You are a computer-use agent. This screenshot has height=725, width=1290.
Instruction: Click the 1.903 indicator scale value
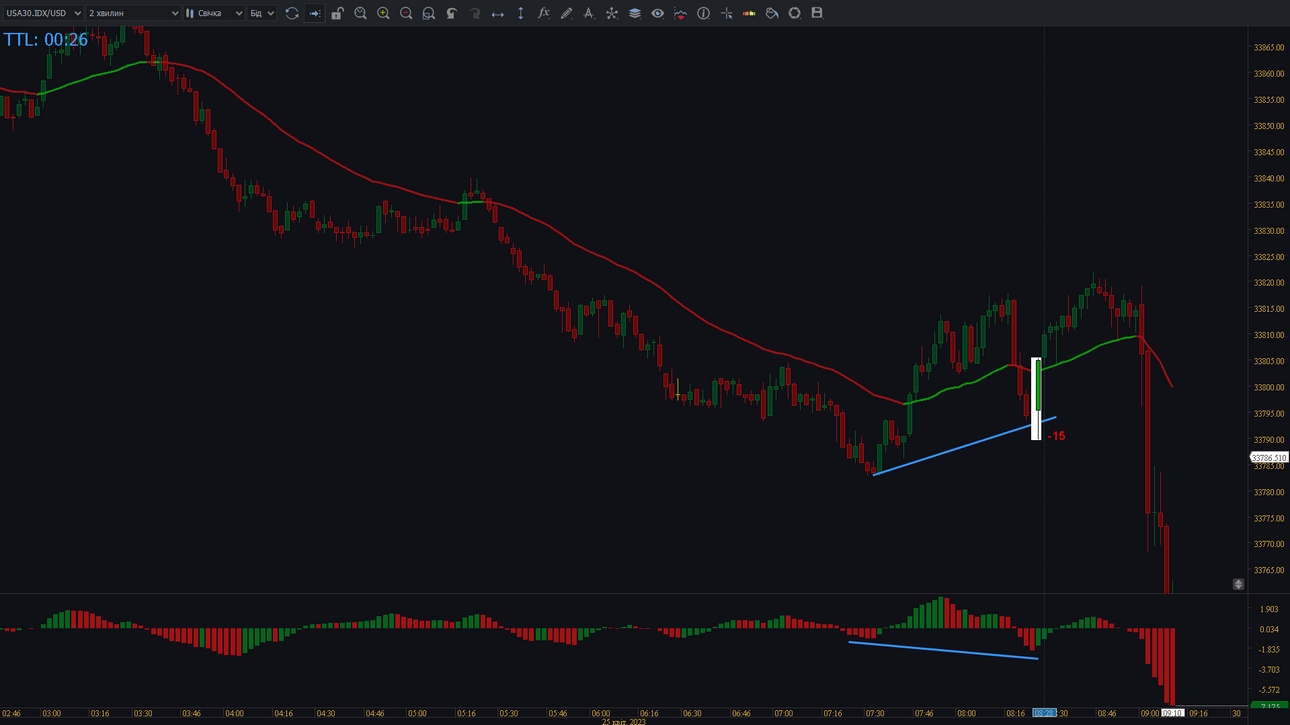coord(1269,609)
